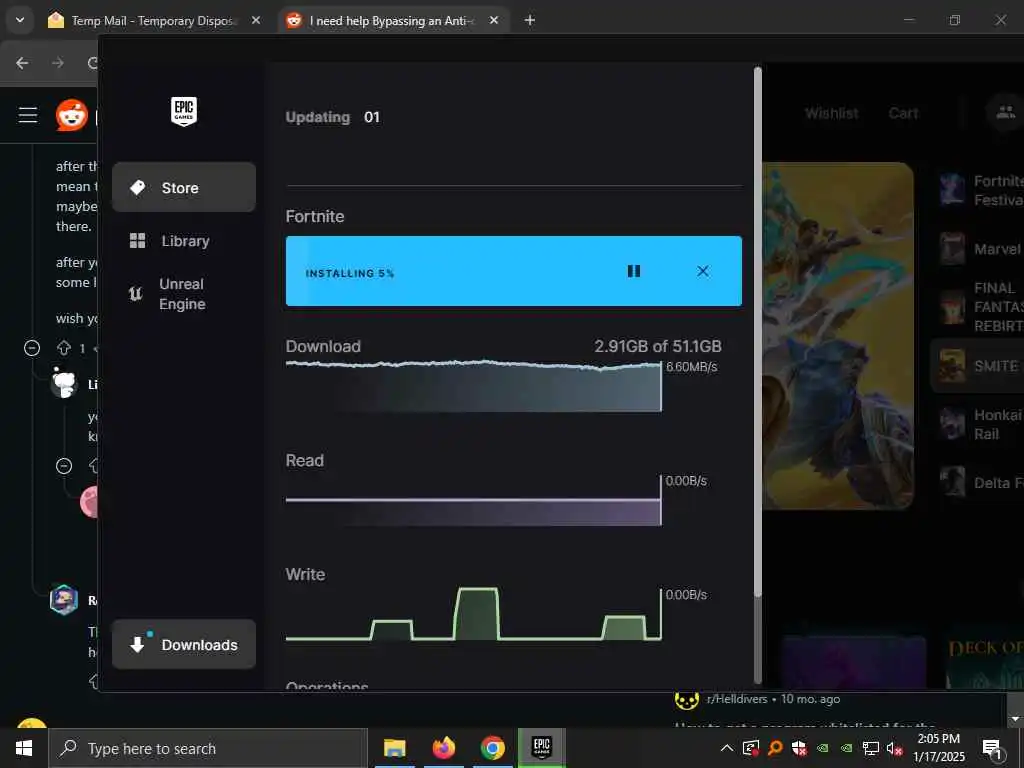Click the Epic Games logo

(x=184, y=112)
